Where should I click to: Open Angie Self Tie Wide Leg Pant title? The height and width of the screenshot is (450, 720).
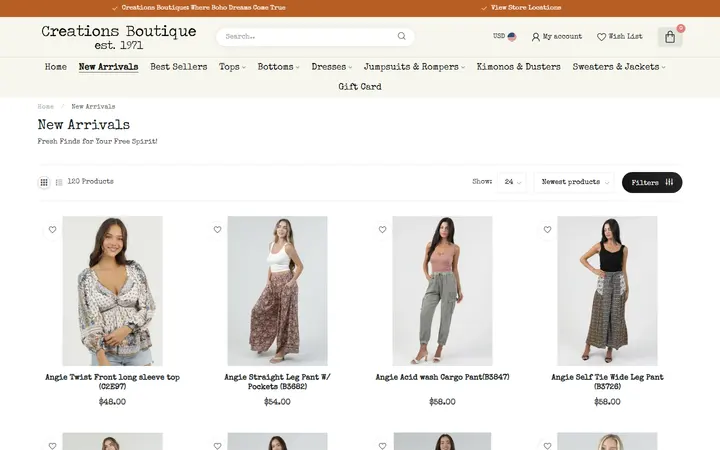pyautogui.click(x=607, y=382)
